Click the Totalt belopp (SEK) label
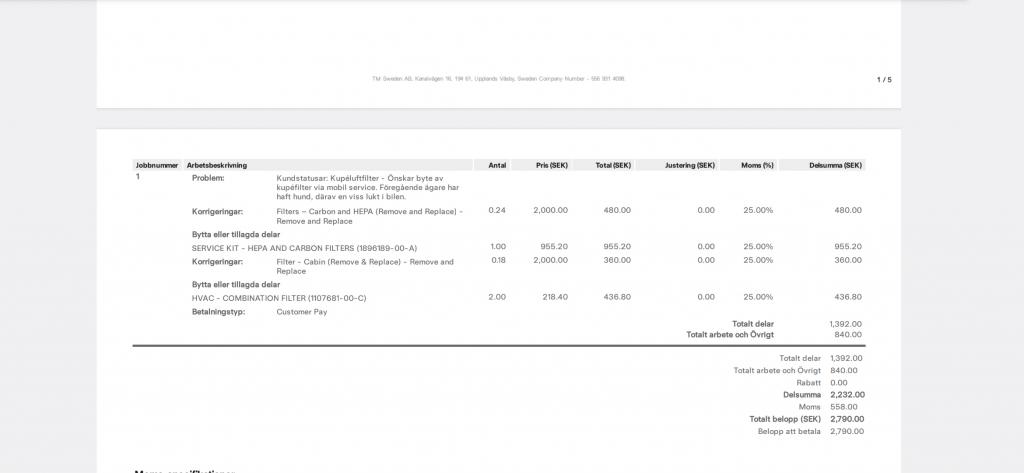 pos(785,419)
